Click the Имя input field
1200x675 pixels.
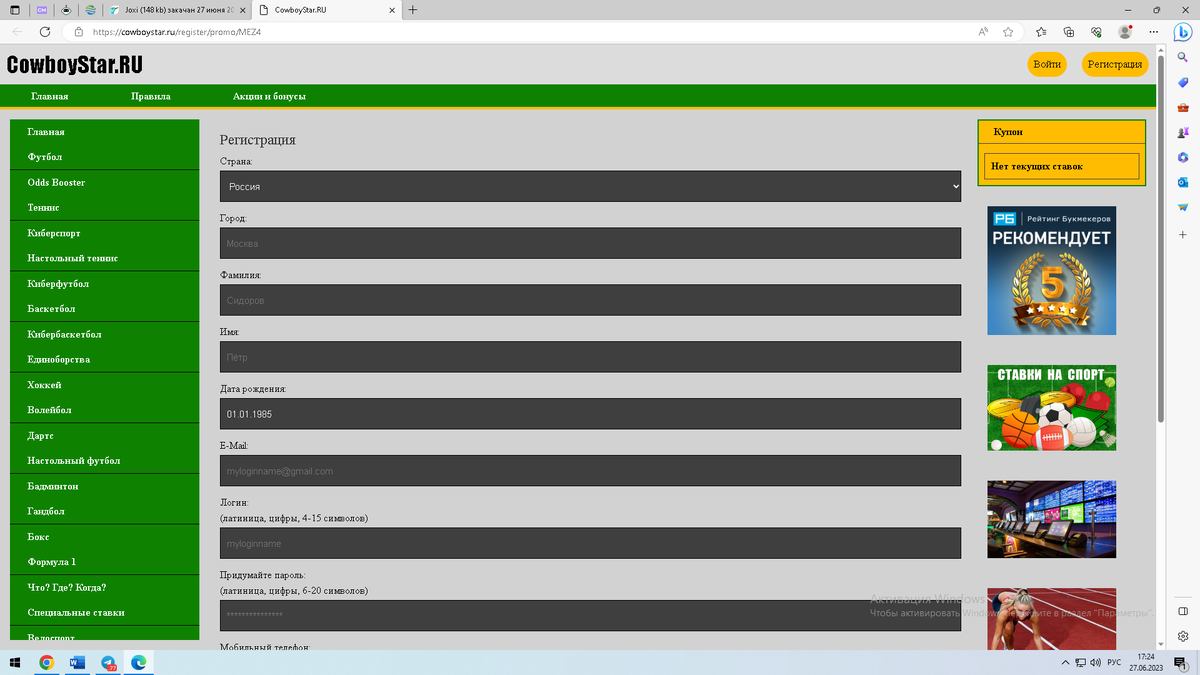pos(590,357)
